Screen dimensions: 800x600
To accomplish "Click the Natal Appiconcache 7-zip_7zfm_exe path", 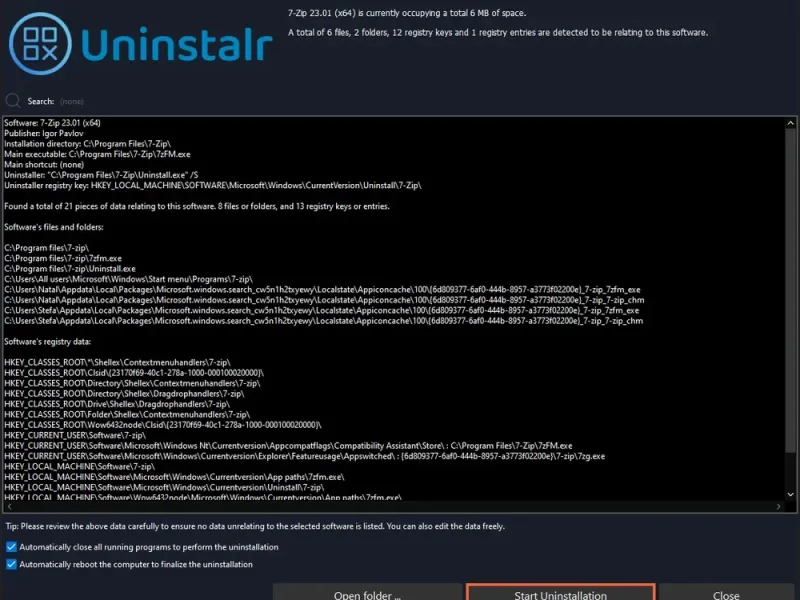I will pyautogui.click(x=322, y=289).
